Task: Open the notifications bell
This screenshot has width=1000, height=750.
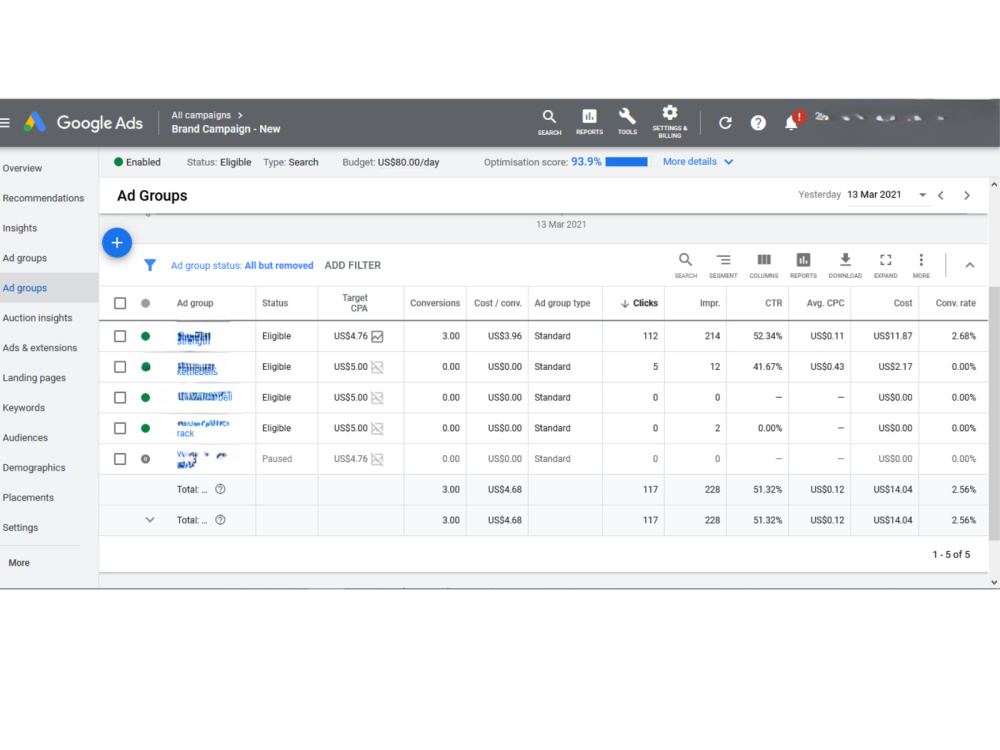Action: pos(791,122)
